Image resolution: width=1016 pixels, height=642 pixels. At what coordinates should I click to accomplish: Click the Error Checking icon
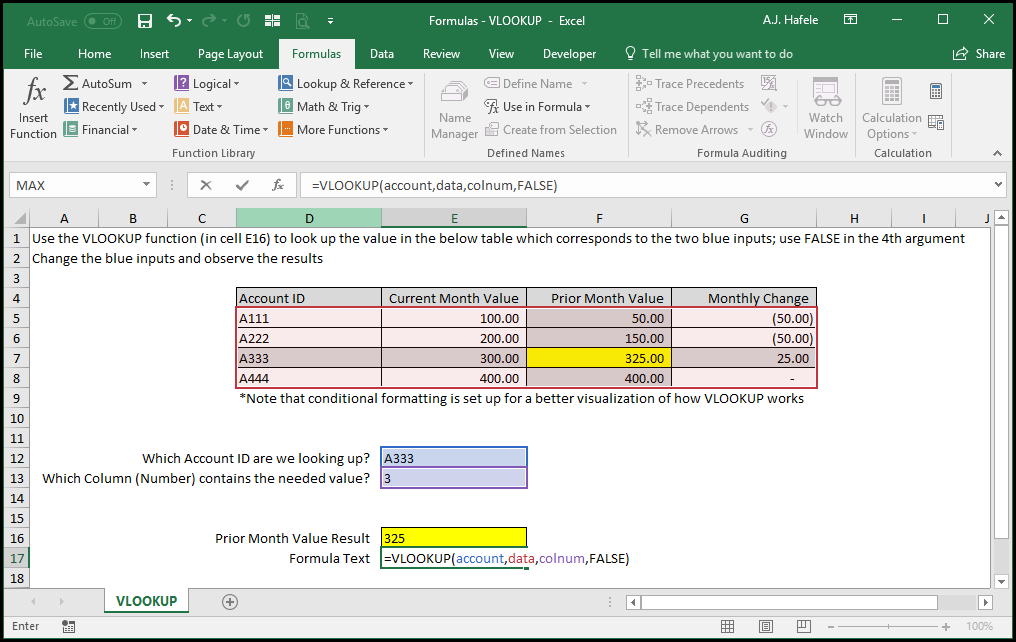coord(768,106)
